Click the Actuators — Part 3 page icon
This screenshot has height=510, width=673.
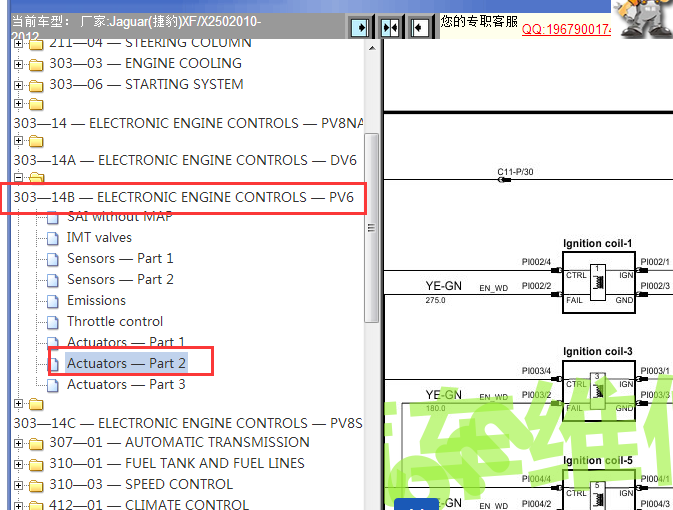click(53, 385)
